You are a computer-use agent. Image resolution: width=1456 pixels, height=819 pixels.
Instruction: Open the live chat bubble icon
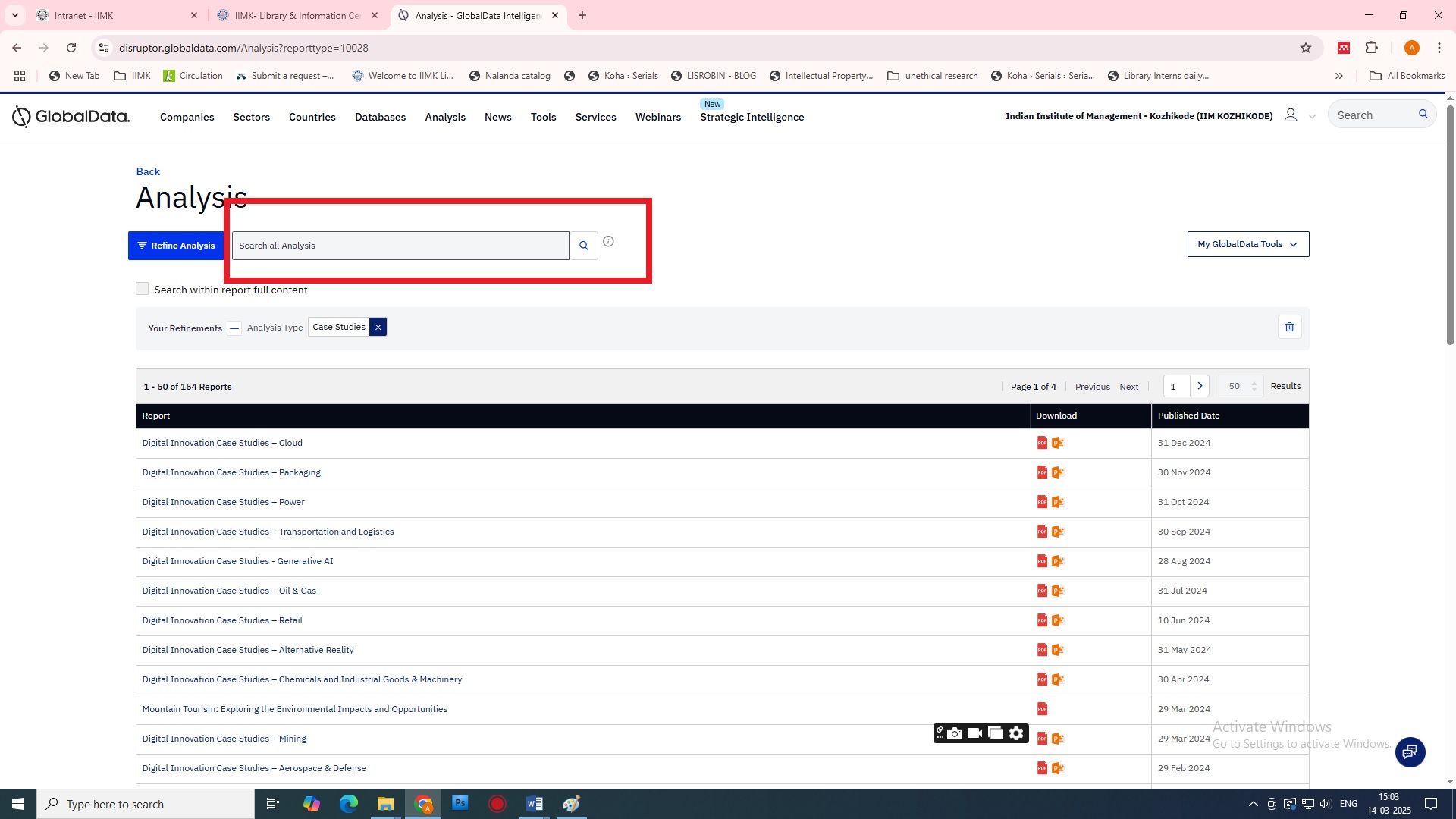(x=1410, y=752)
